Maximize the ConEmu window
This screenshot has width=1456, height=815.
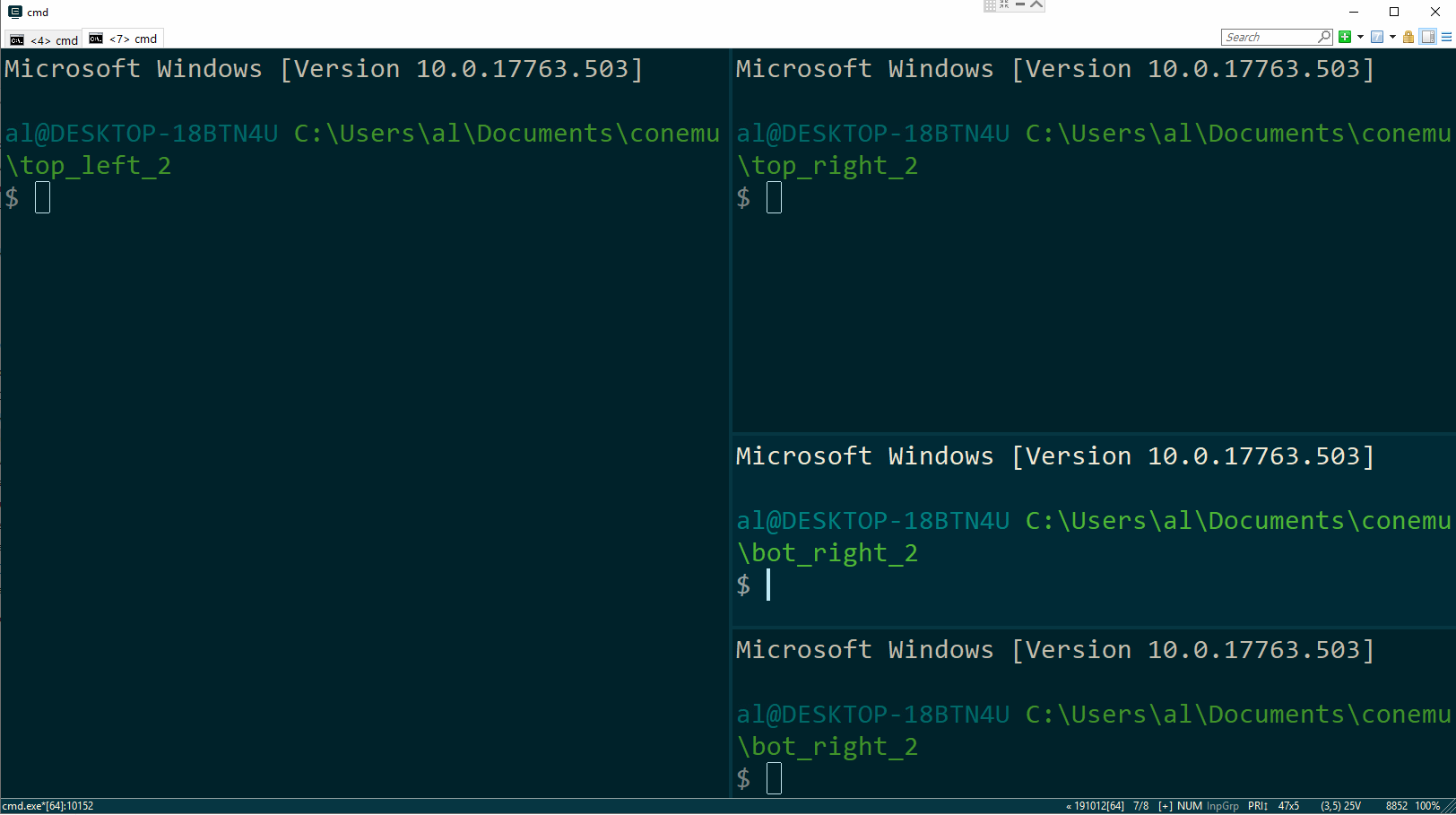click(1394, 12)
